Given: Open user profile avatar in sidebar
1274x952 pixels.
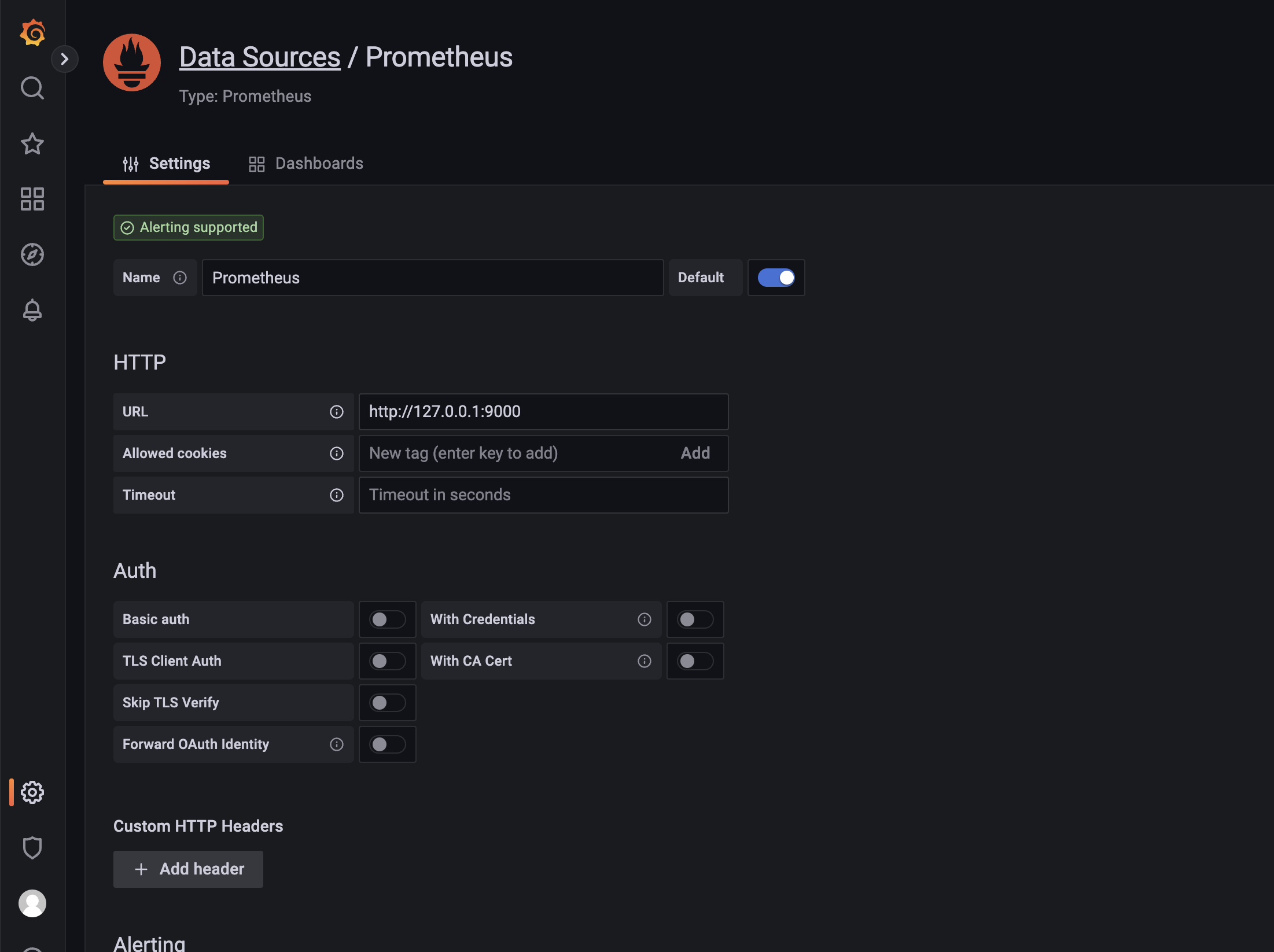Looking at the screenshot, I should (x=32, y=903).
